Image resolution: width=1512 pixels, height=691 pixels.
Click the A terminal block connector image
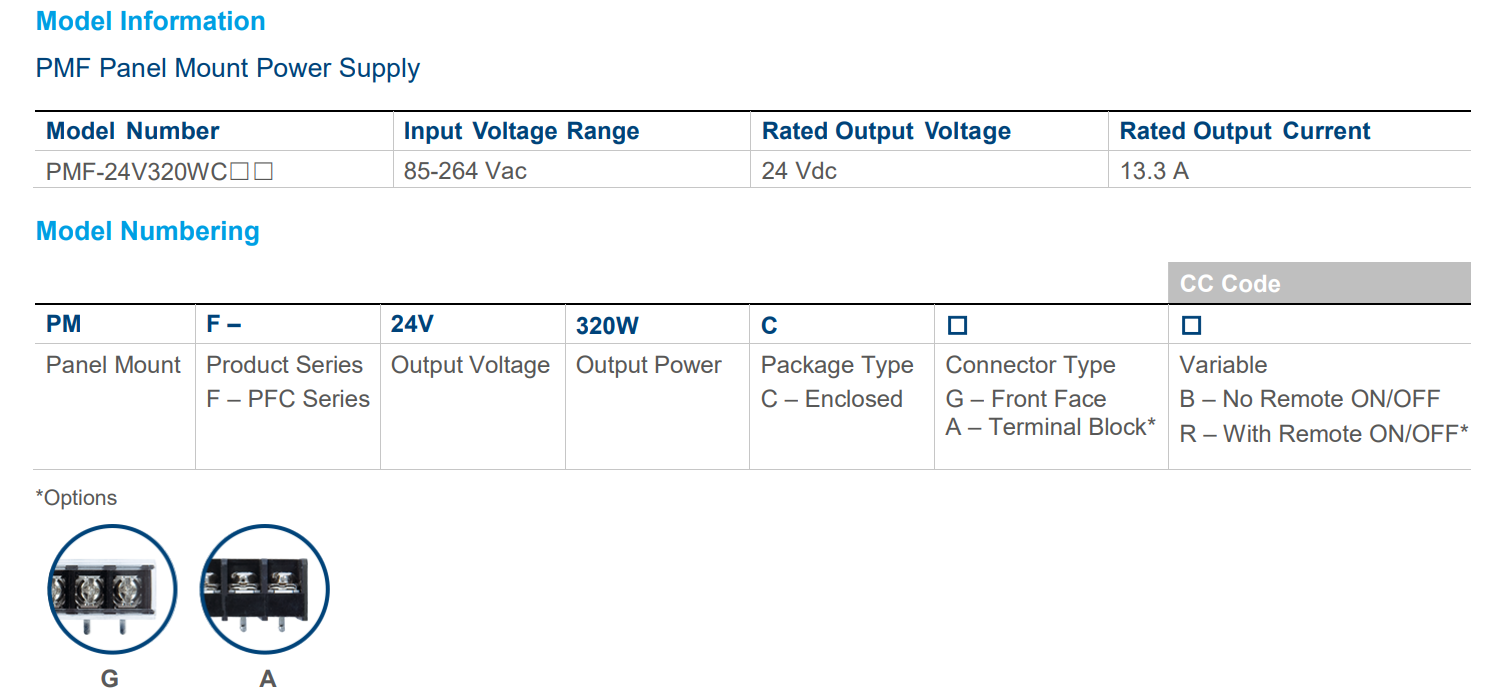coord(265,590)
